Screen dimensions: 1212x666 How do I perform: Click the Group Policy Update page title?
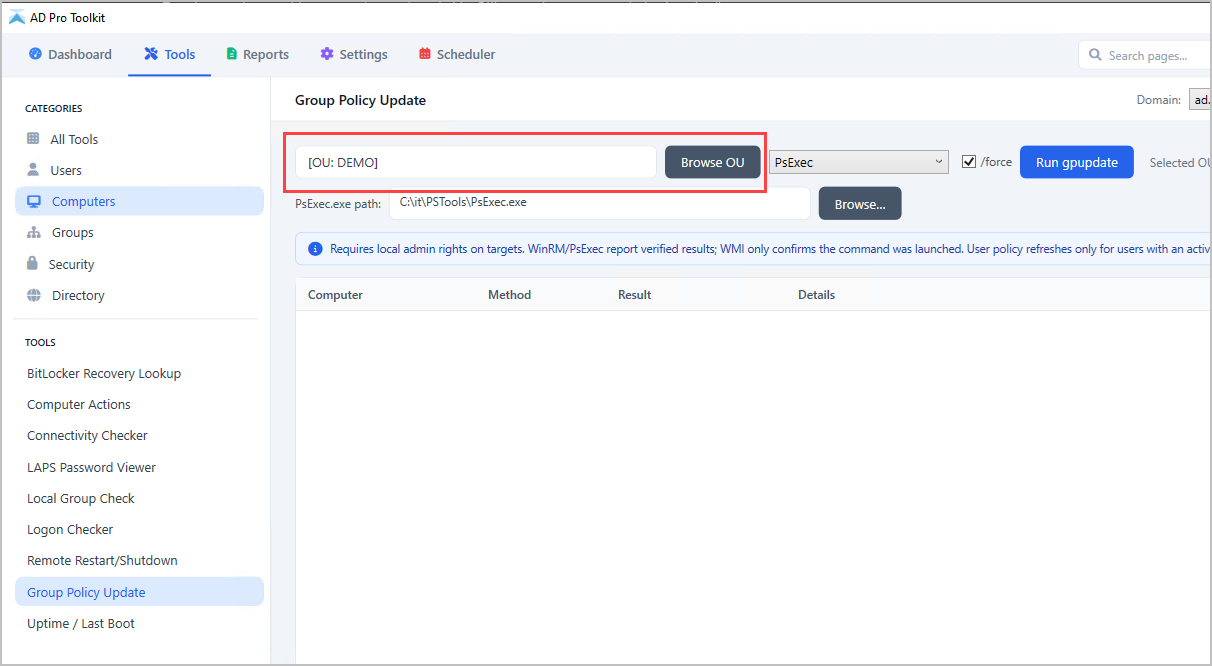point(360,100)
